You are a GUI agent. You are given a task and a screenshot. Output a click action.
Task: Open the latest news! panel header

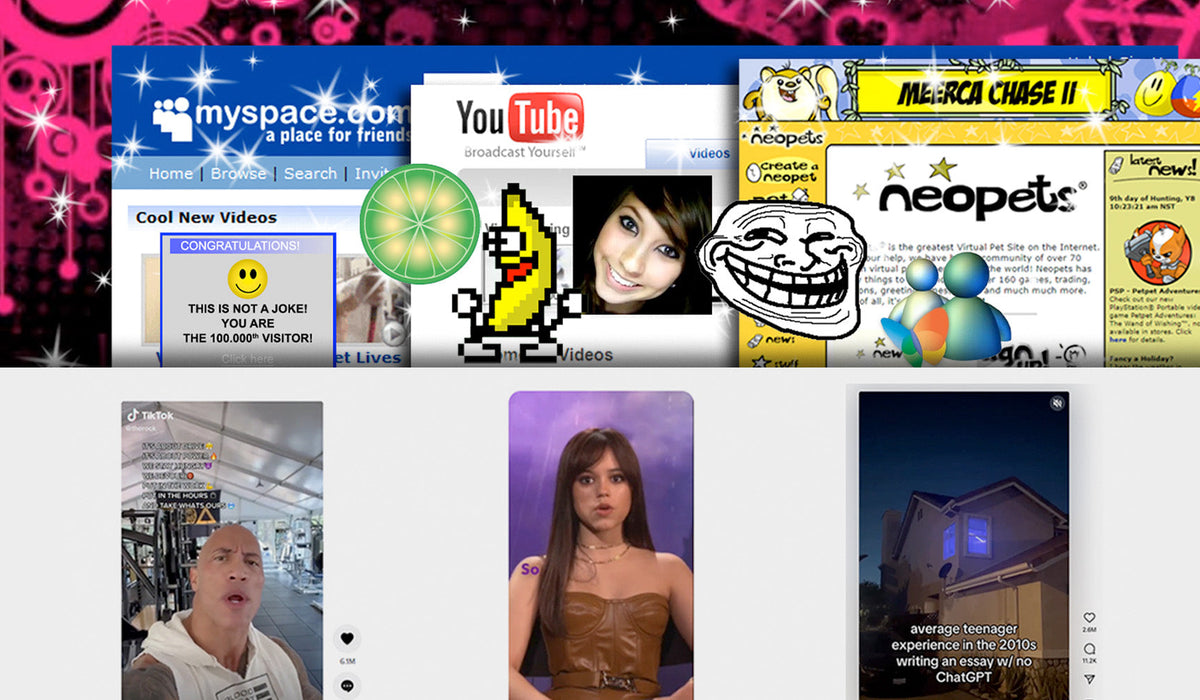coord(1152,166)
